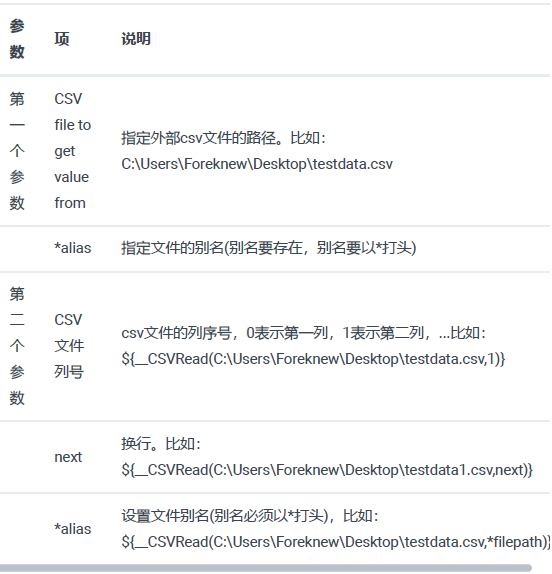552x574 pixels.
Task: Click the "说明" column header
Action: (136, 38)
